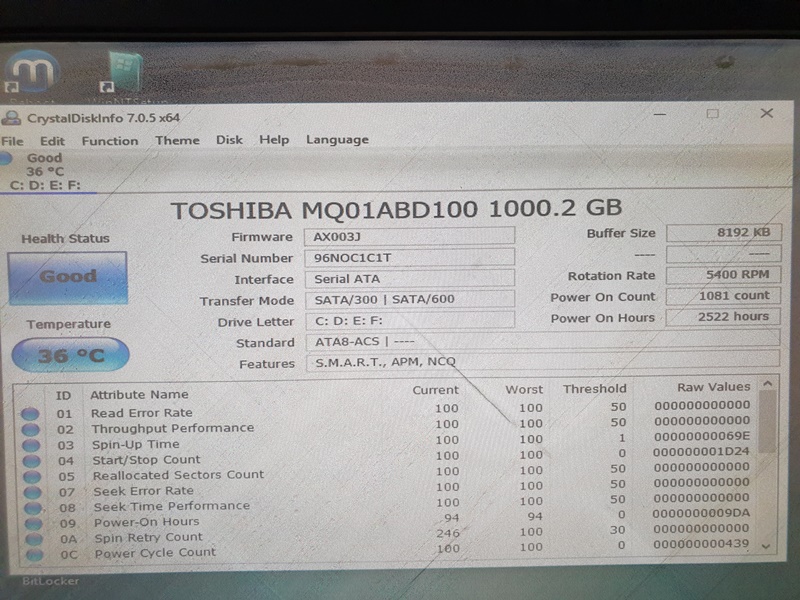Click the Power On Count value 1081 count
Screen dimensions: 800x600
[x=723, y=295]
